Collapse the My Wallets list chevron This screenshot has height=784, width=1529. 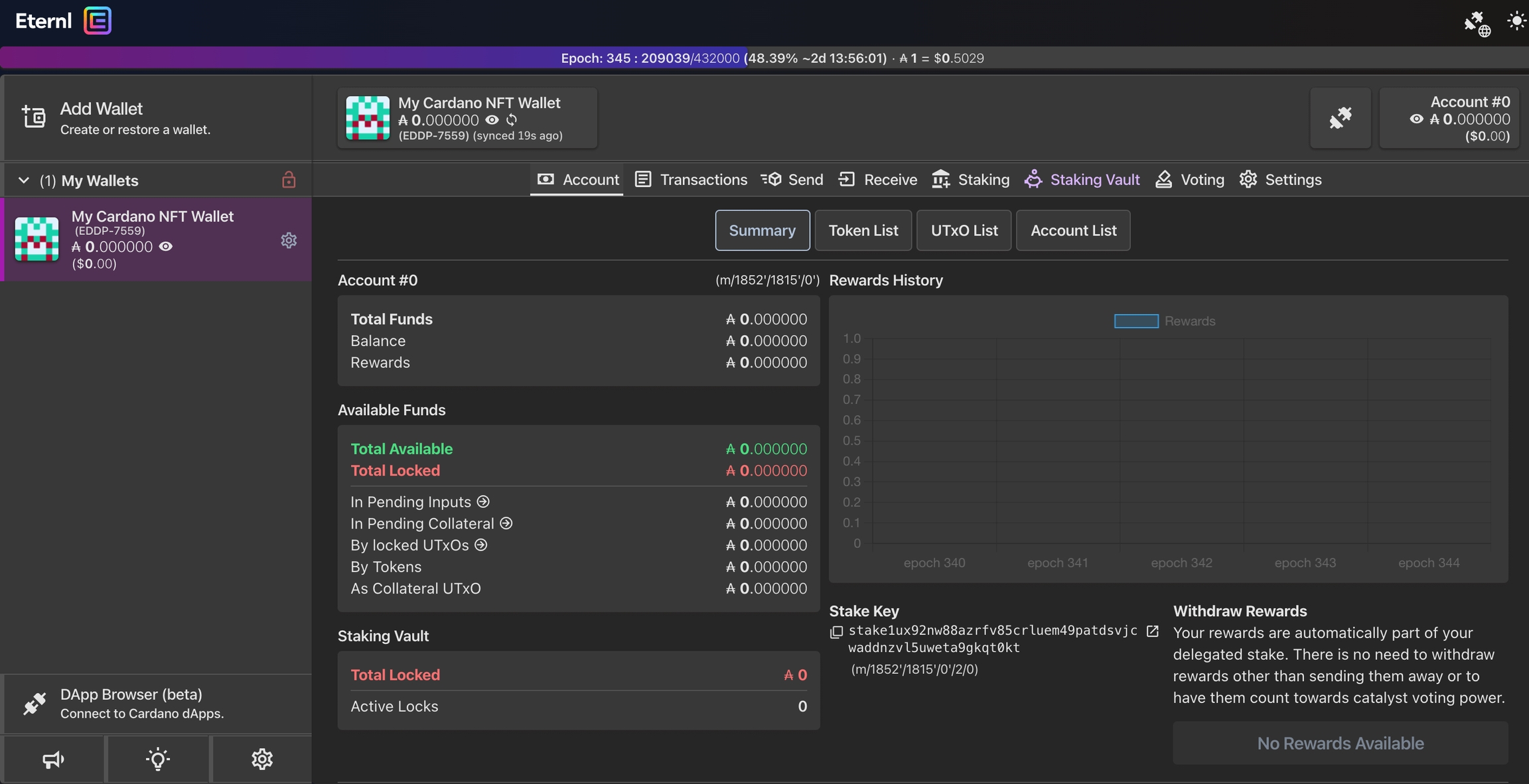coord(24,180)
